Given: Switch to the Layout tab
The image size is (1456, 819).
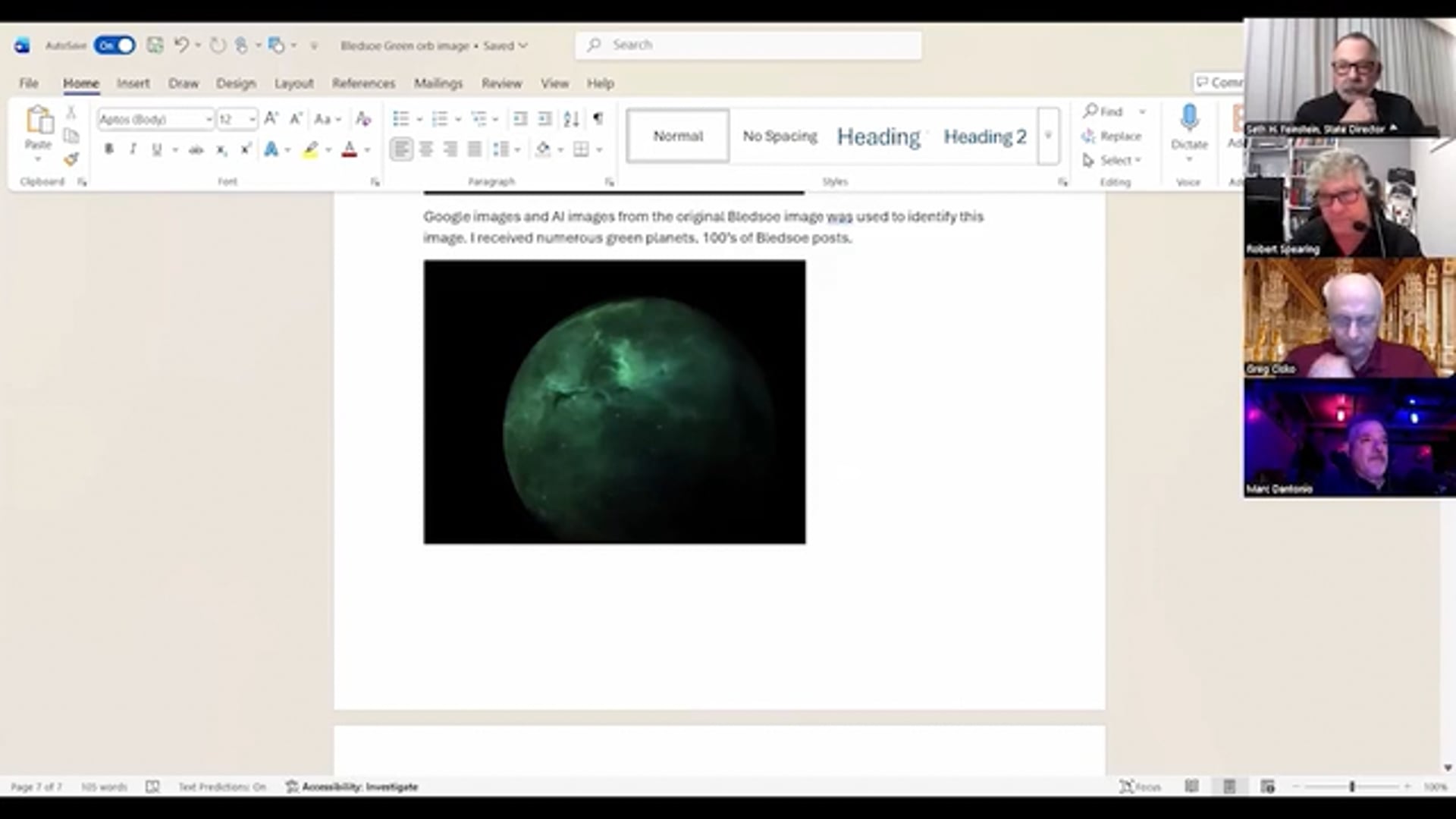Looking at the screenshot, I should point(293,83).
